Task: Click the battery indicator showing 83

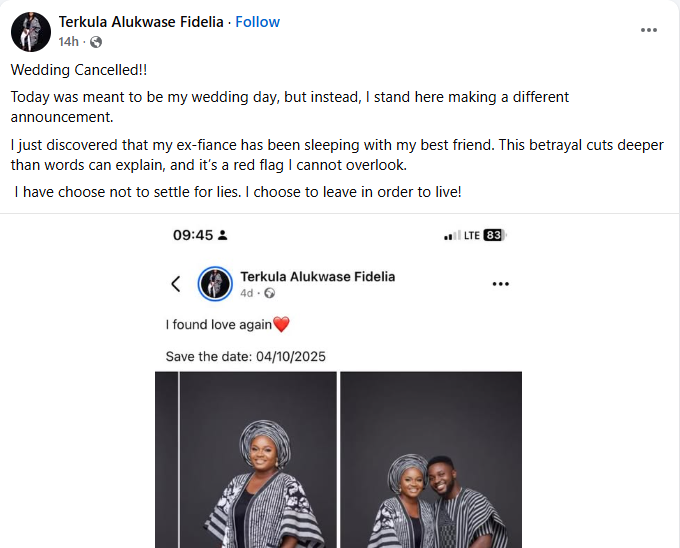Action: (493, 235)
